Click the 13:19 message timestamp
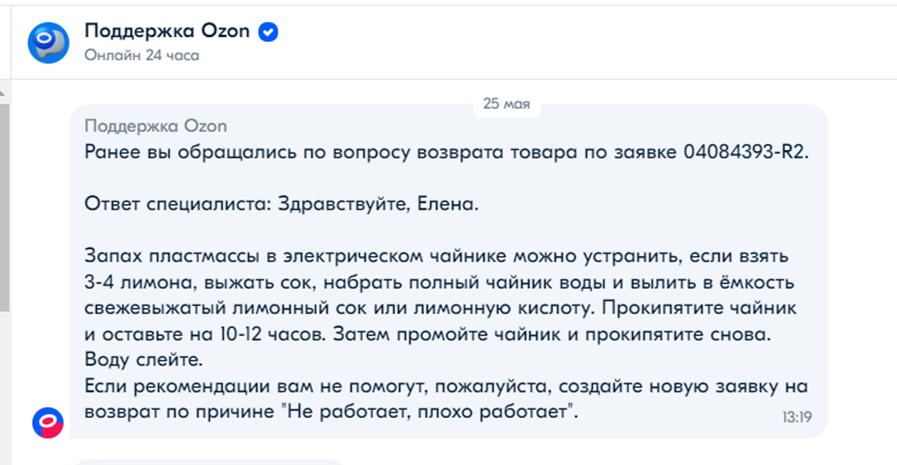The height and width of the screenshot is (465, 897). click(x=797, y=418)
